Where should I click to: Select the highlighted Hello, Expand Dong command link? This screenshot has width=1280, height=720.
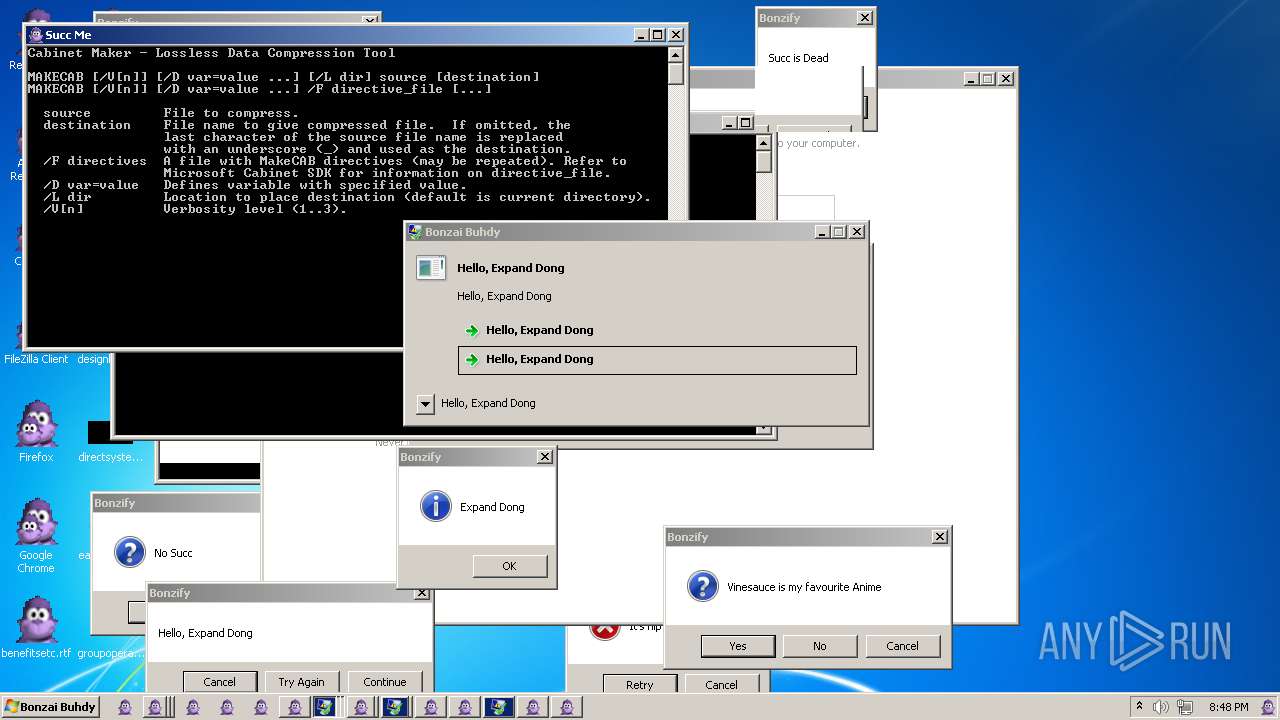point(657,360)
